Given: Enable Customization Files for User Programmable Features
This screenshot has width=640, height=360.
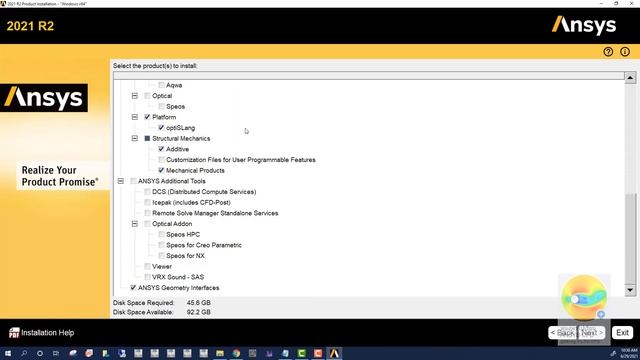Looking at the screenshot, I should click(x=161, y=160).
